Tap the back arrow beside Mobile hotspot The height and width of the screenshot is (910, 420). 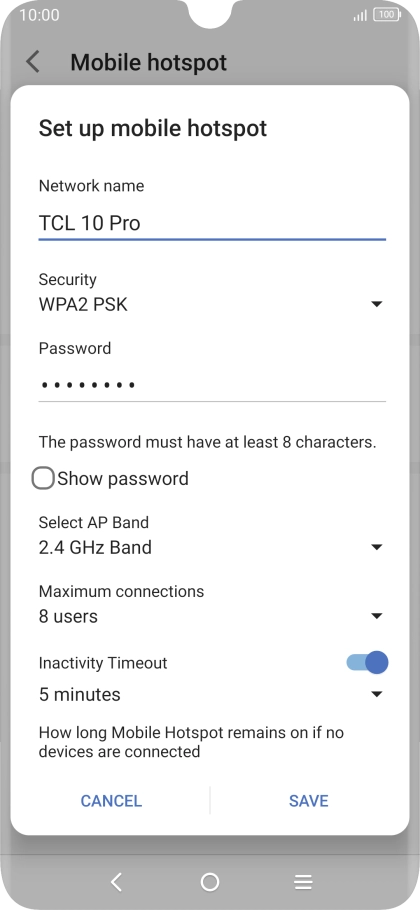[x=33, y=62]
